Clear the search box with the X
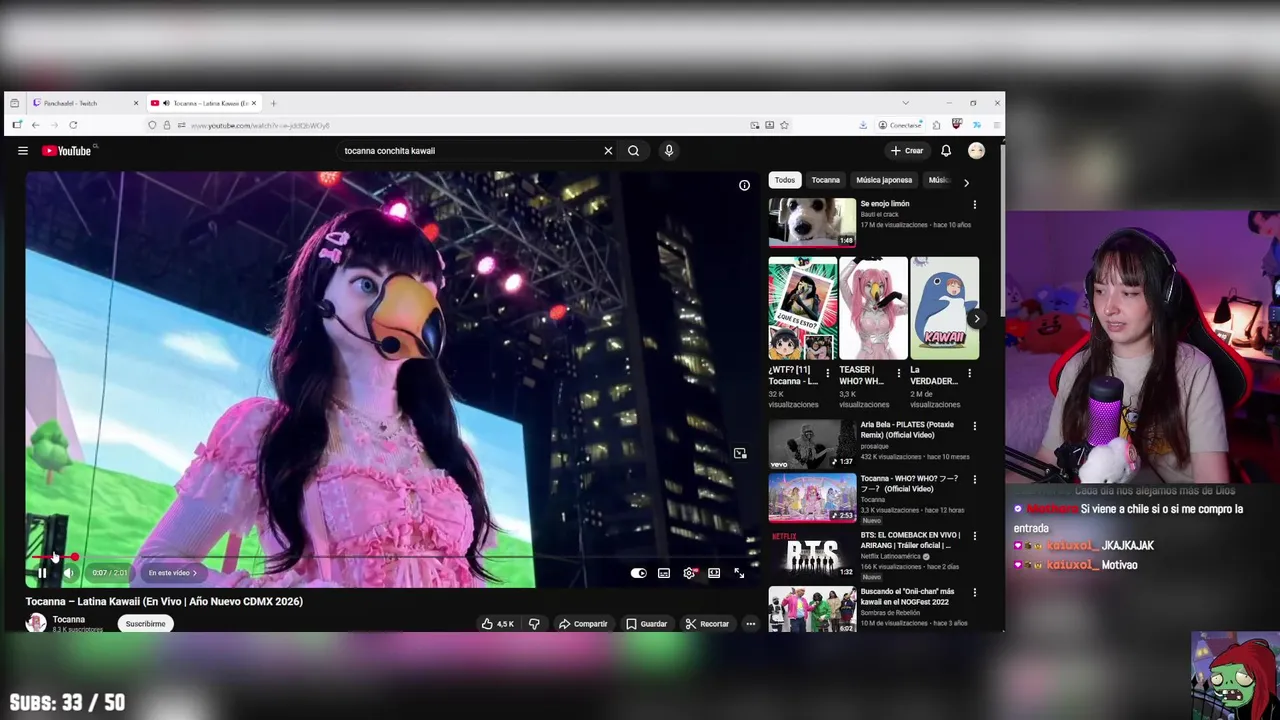This screenshot has width=1280, height=720. (608, 151)
